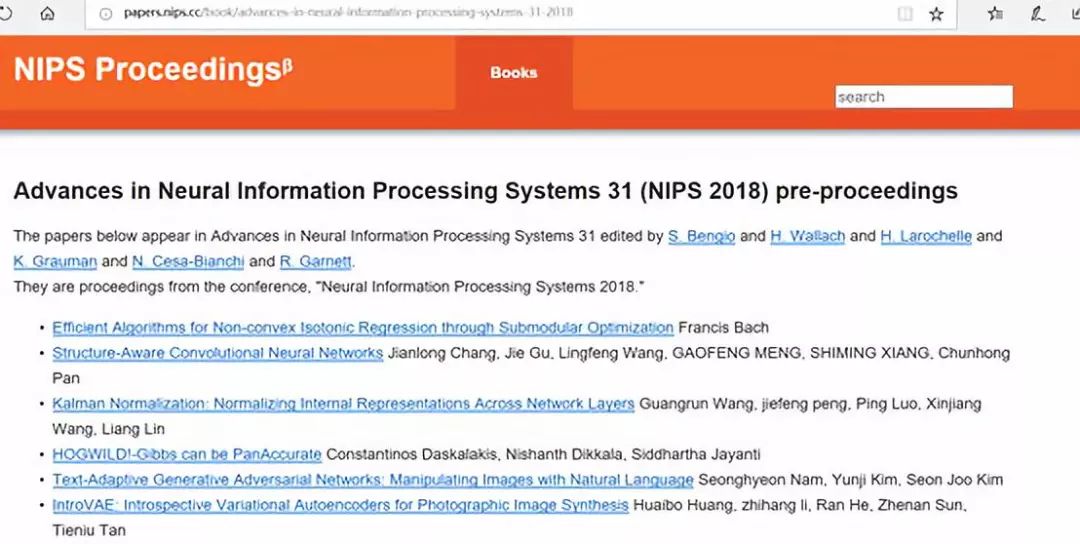Image resolution: width=1080 pixels, height=544 pixels.
Task: Click author text Seonghyeon Nam
Action: [762, 480]
